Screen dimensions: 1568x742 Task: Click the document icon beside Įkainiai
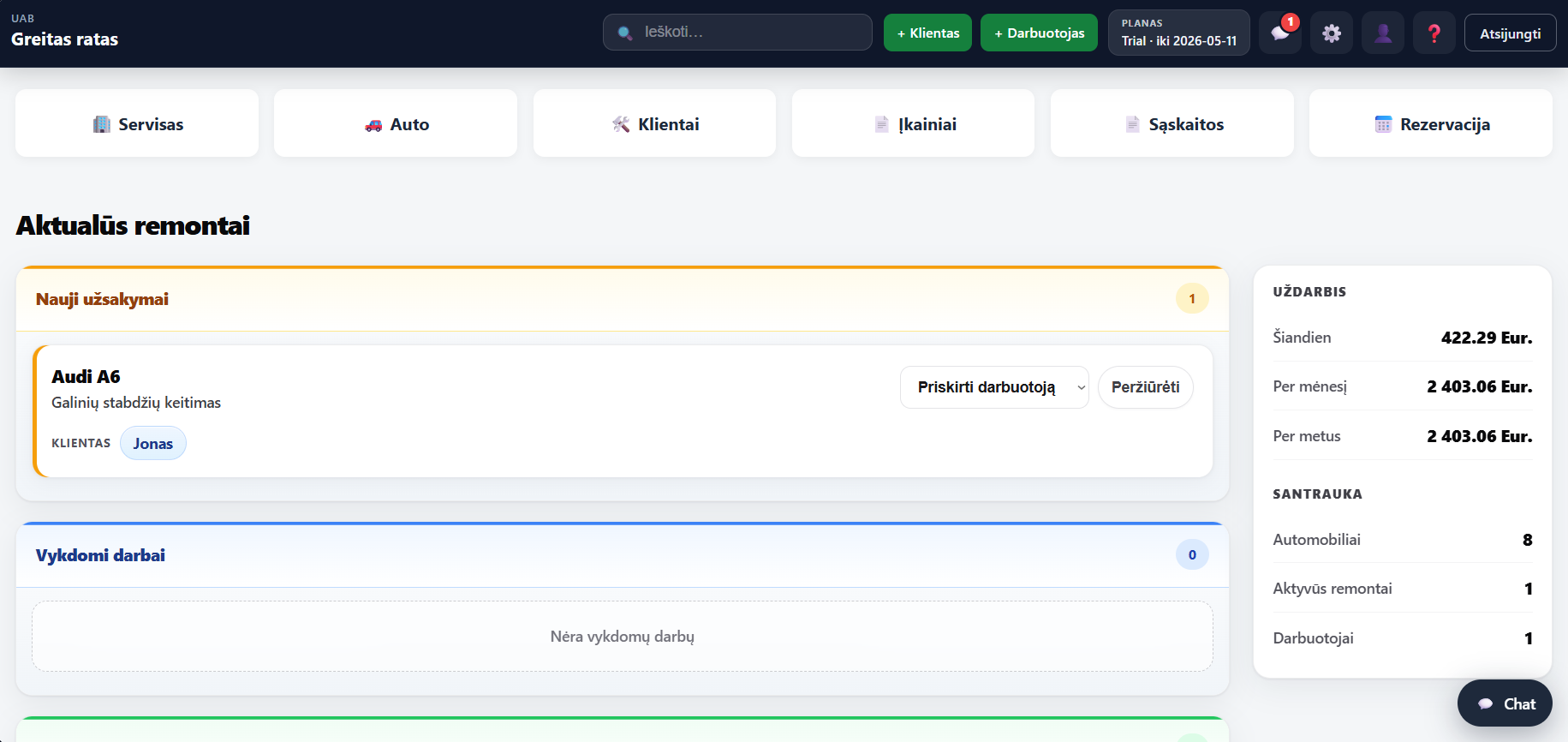(x=882, y=124)
